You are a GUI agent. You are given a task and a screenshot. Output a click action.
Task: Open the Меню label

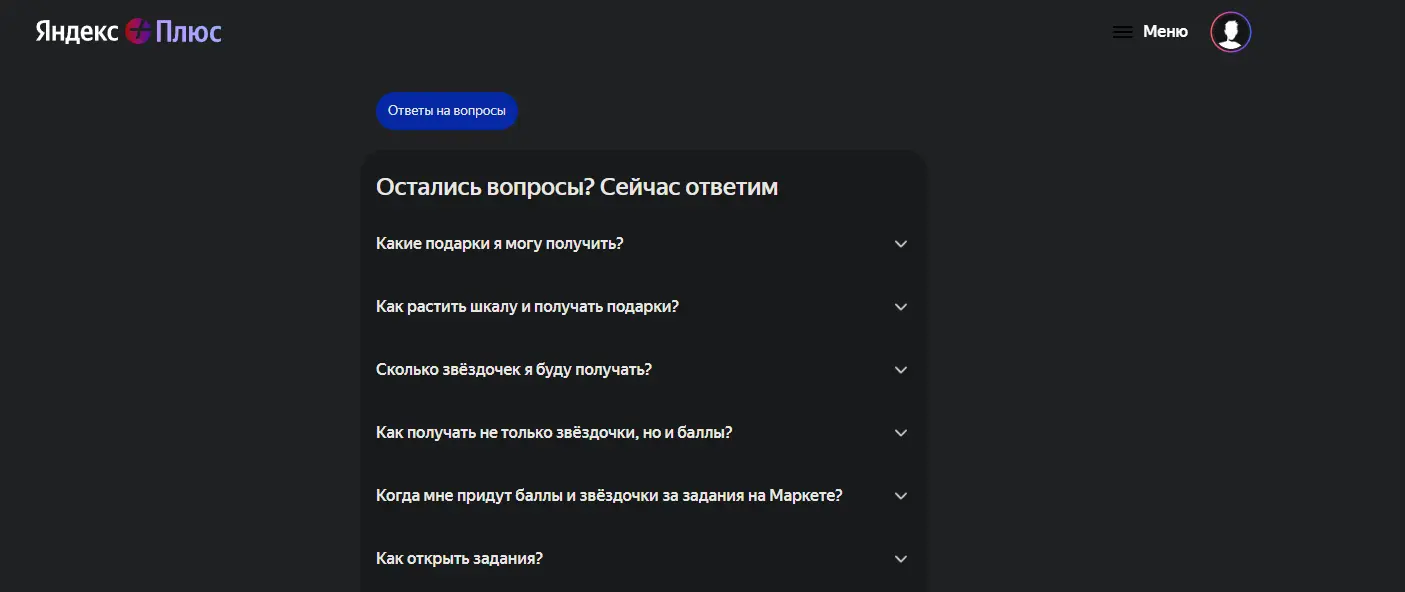[x=1165, y=32]
